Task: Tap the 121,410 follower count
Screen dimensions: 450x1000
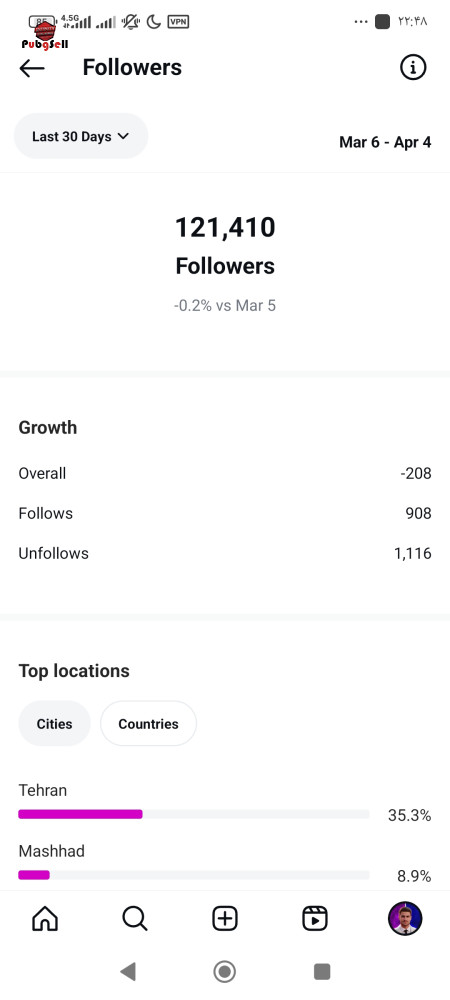Action: (225, 228)
